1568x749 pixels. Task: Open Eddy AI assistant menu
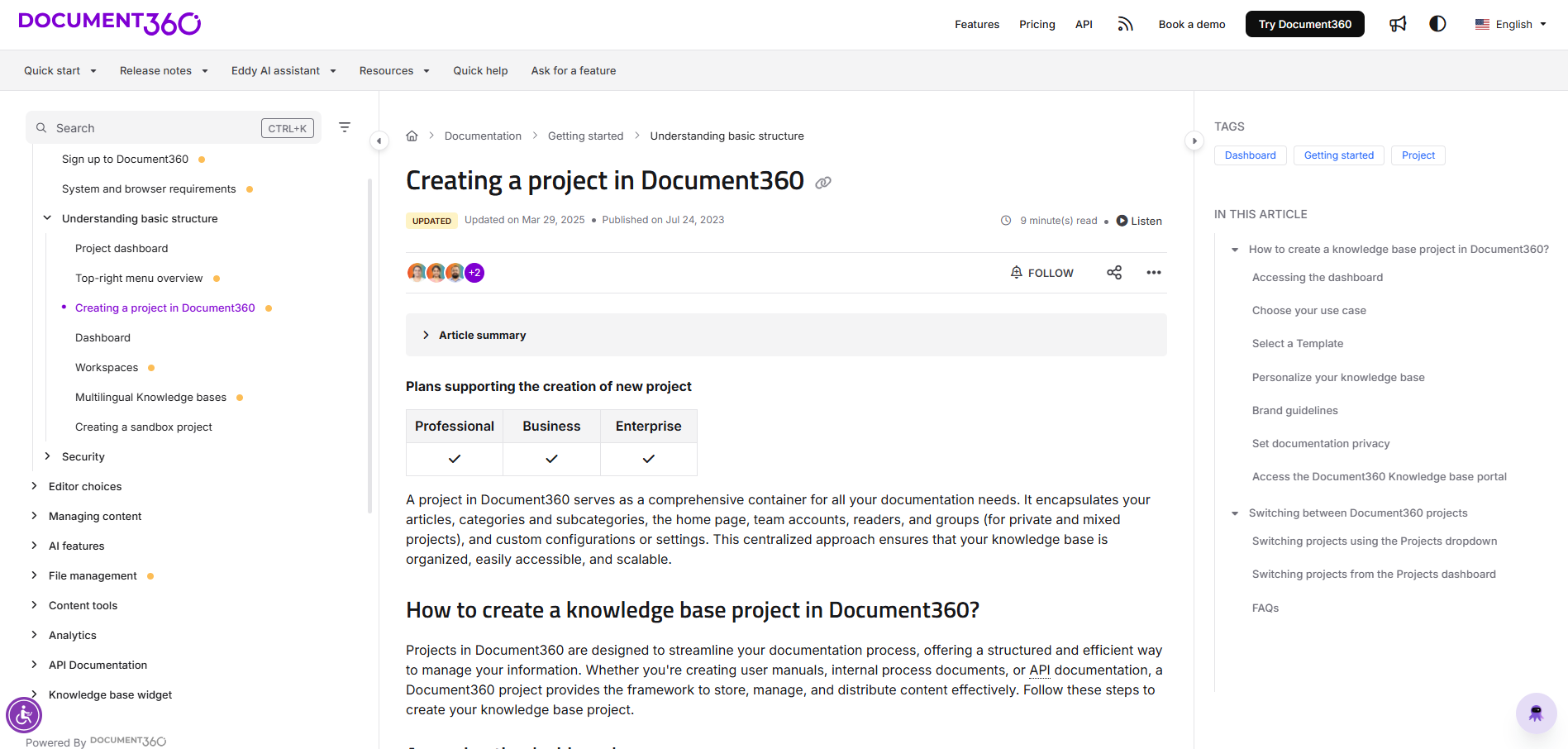point(284,70)
